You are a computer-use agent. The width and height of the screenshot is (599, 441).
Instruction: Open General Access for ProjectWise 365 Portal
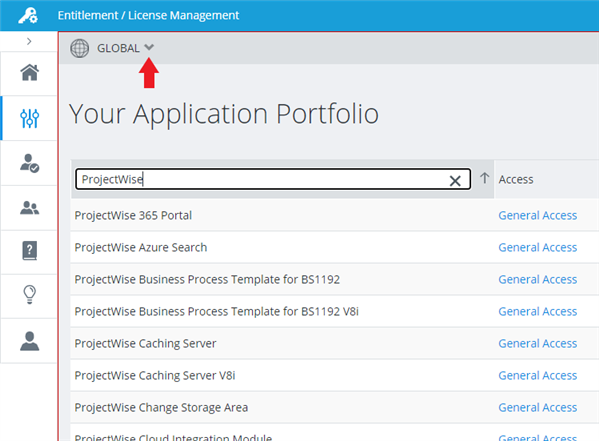click(537, 216)
